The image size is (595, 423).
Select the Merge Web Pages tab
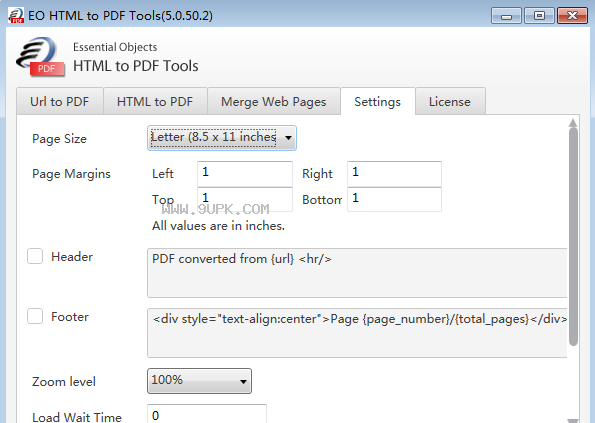(x=274, y=101)
